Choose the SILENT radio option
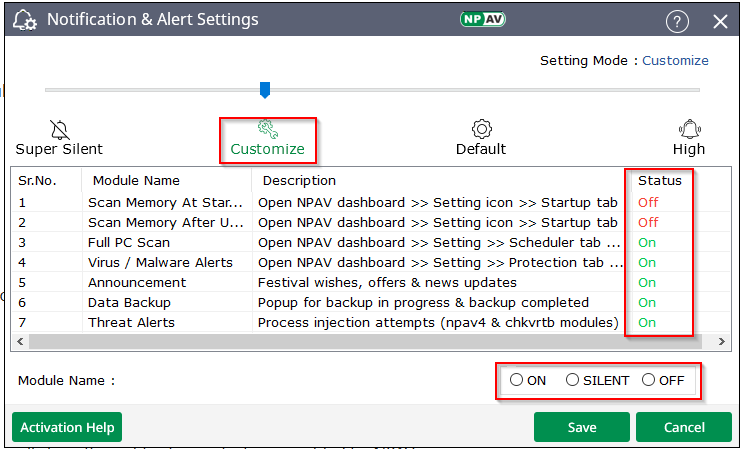 coord(572,380)
